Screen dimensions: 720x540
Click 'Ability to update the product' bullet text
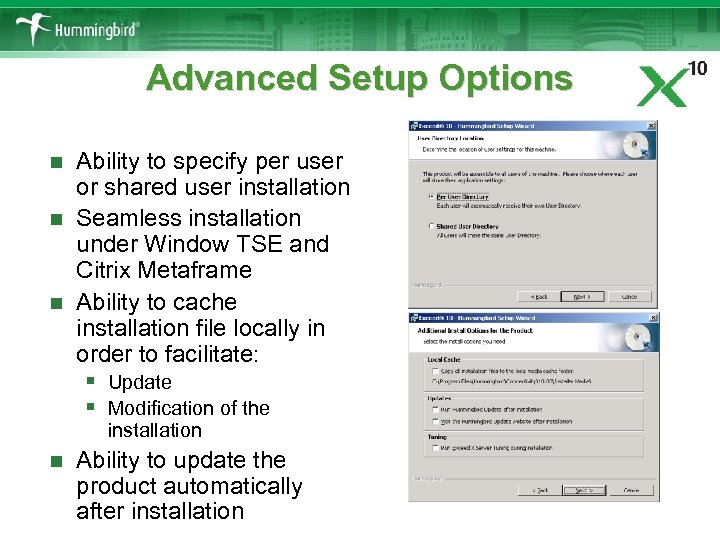[189, 485]
